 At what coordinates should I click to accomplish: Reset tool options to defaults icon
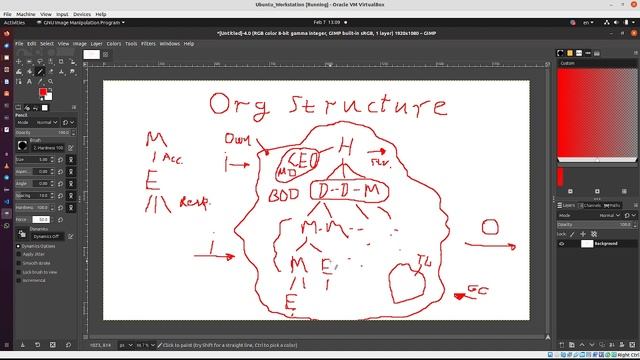(68, 345)
